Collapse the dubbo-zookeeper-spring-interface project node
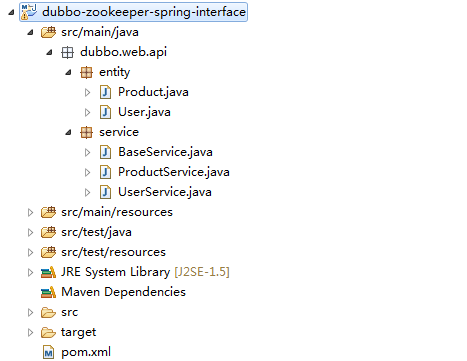 tap(11, 13)
